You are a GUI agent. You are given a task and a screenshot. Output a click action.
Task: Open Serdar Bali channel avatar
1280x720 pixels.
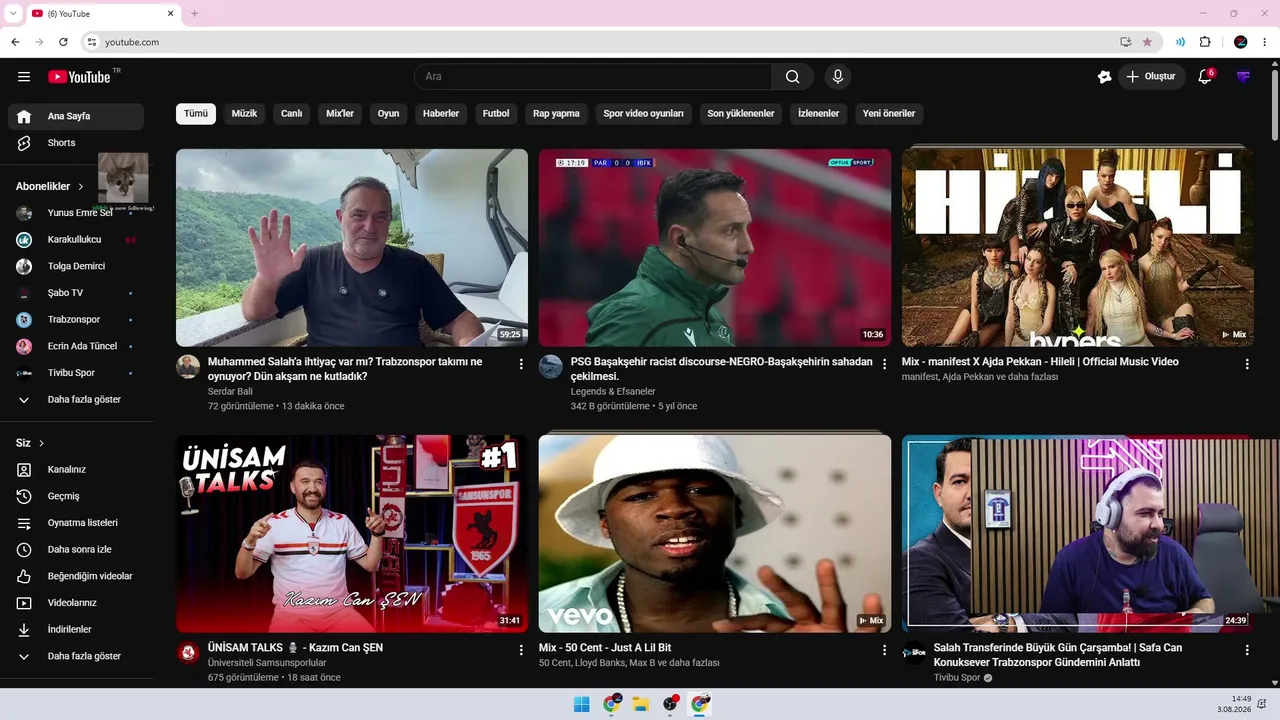(188, 367)
